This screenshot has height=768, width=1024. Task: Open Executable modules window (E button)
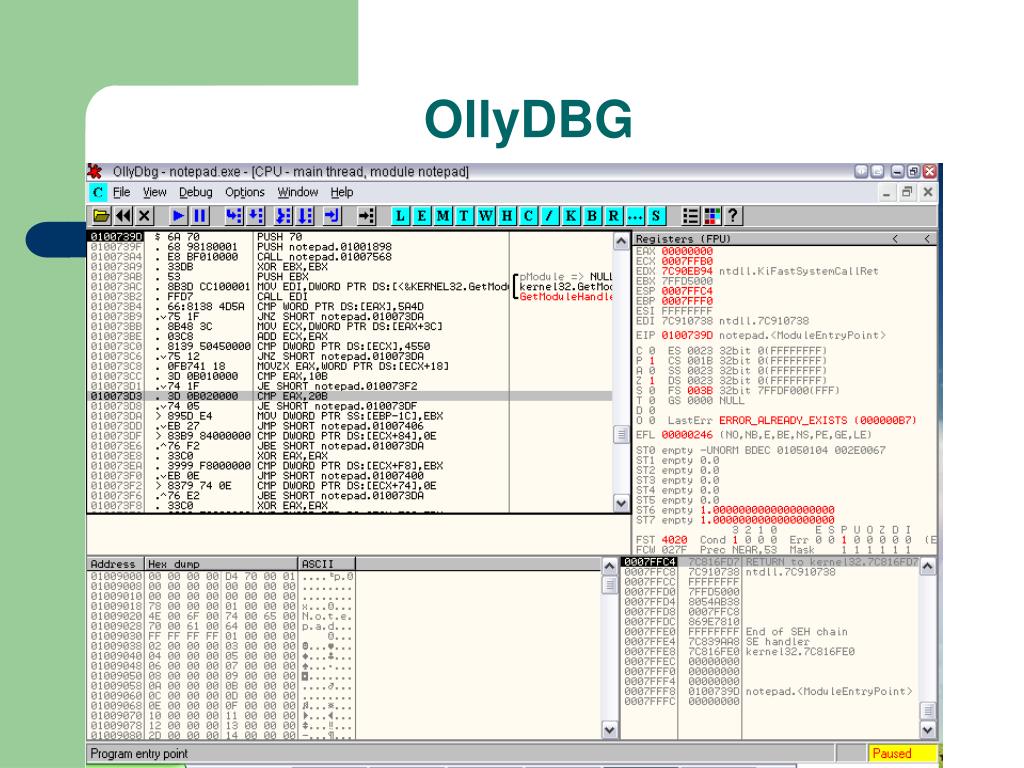(x=421, y=216)
